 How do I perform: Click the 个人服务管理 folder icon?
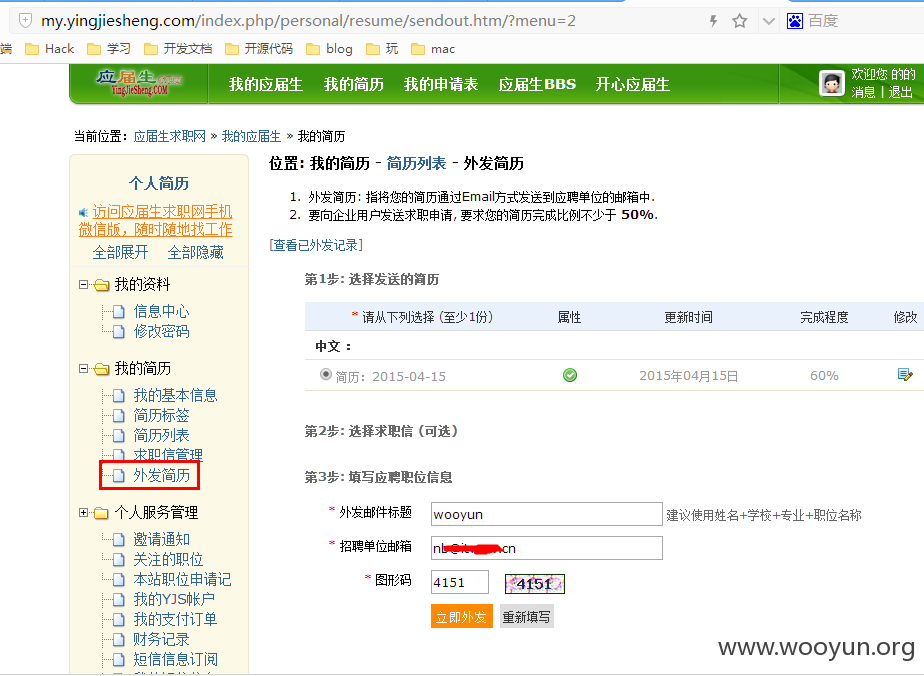pos(102,513)
